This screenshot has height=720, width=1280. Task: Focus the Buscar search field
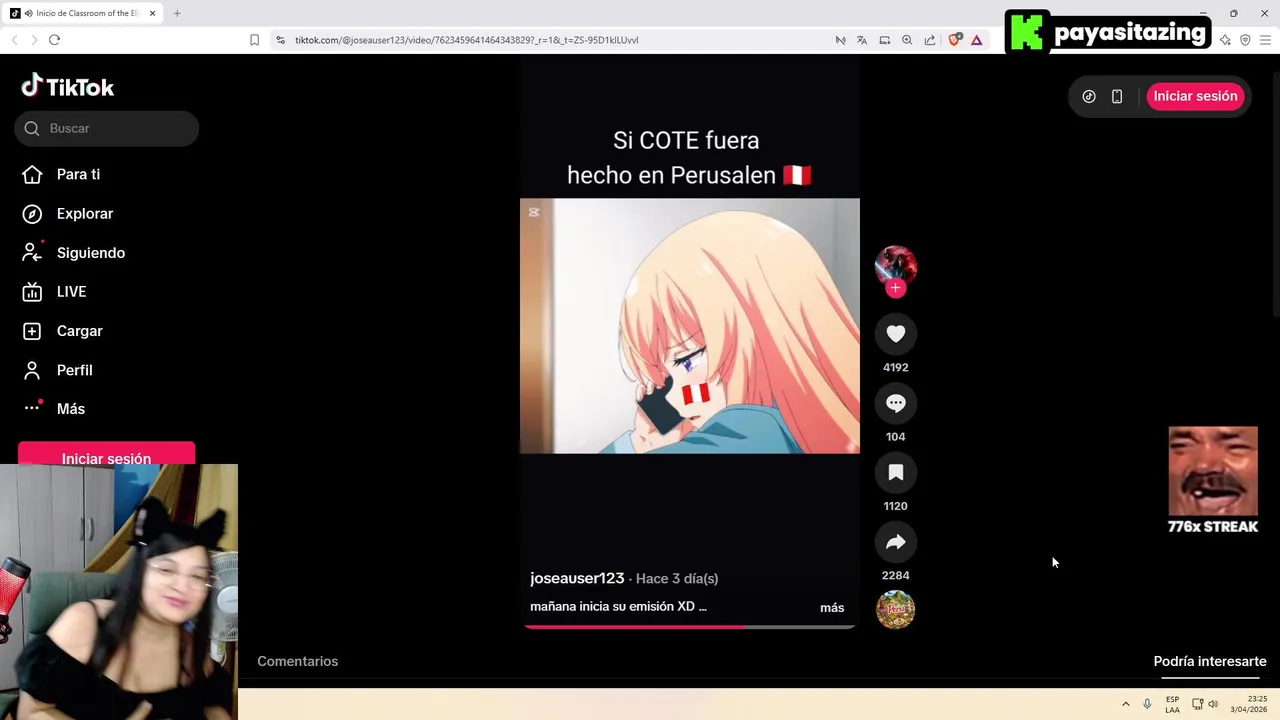coord(107,128)
